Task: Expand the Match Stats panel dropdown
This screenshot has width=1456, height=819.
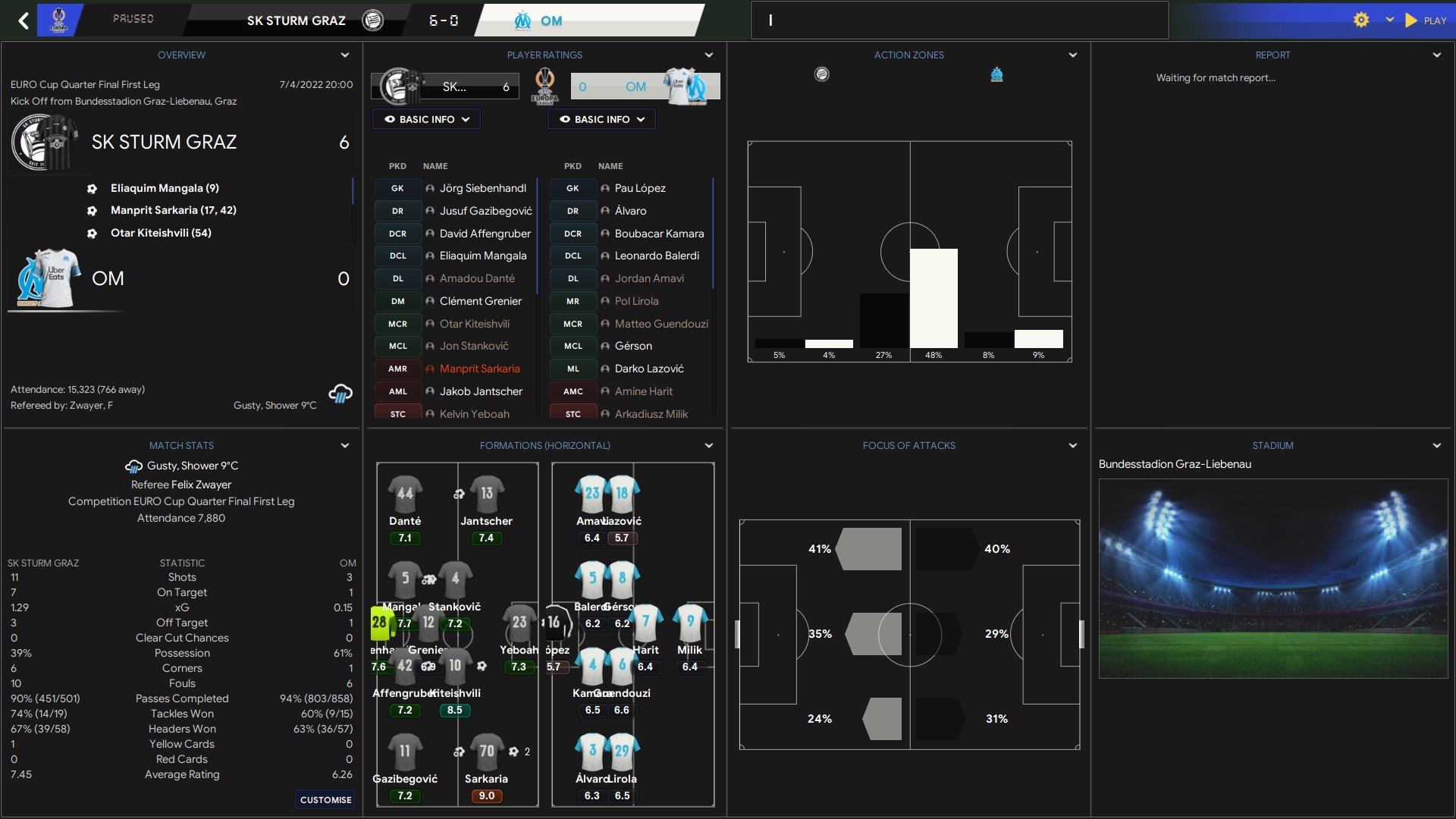Action: [x=345, y=445]
